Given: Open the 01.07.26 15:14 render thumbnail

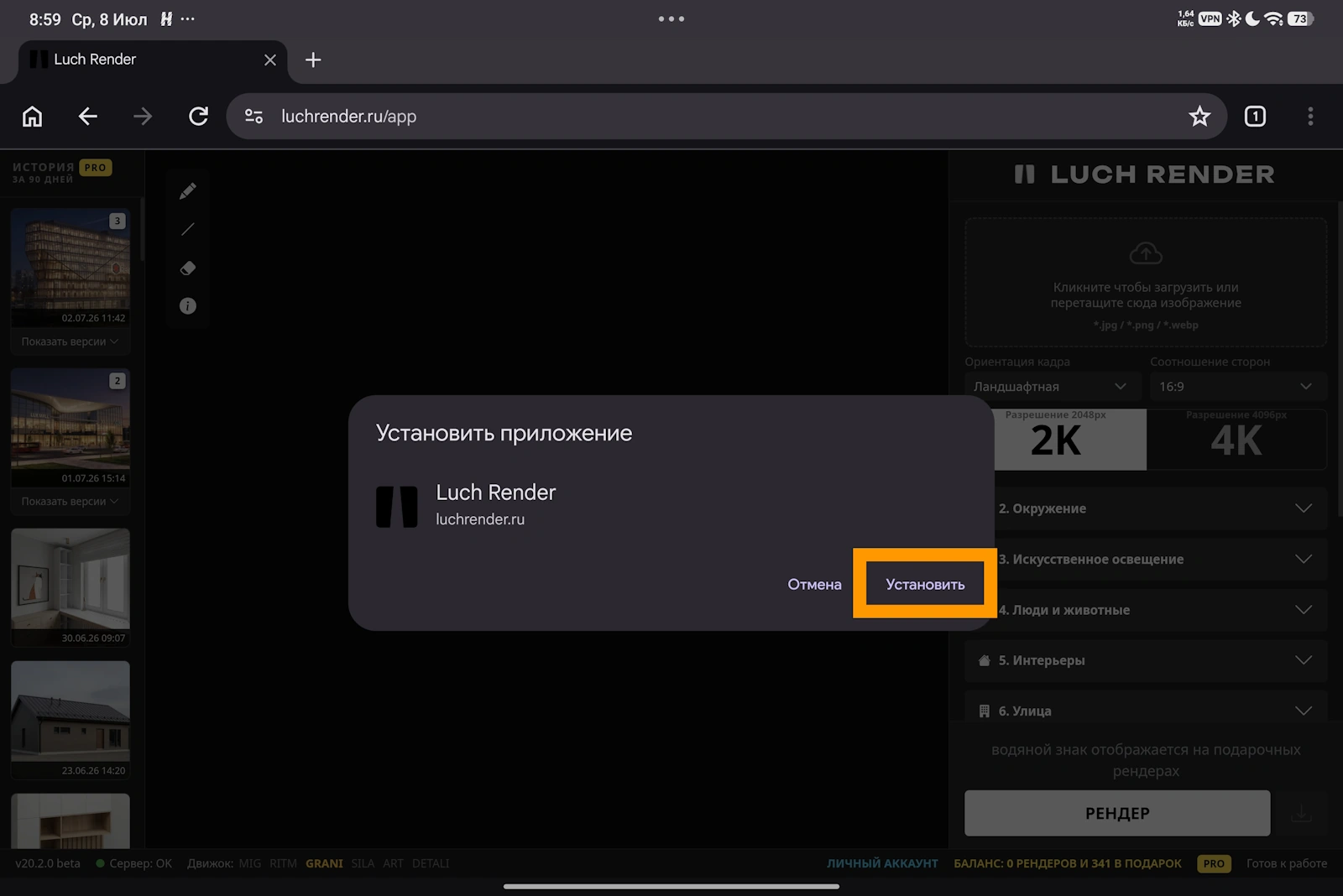Looking at the screenshot, I should [x=71, y=427].
